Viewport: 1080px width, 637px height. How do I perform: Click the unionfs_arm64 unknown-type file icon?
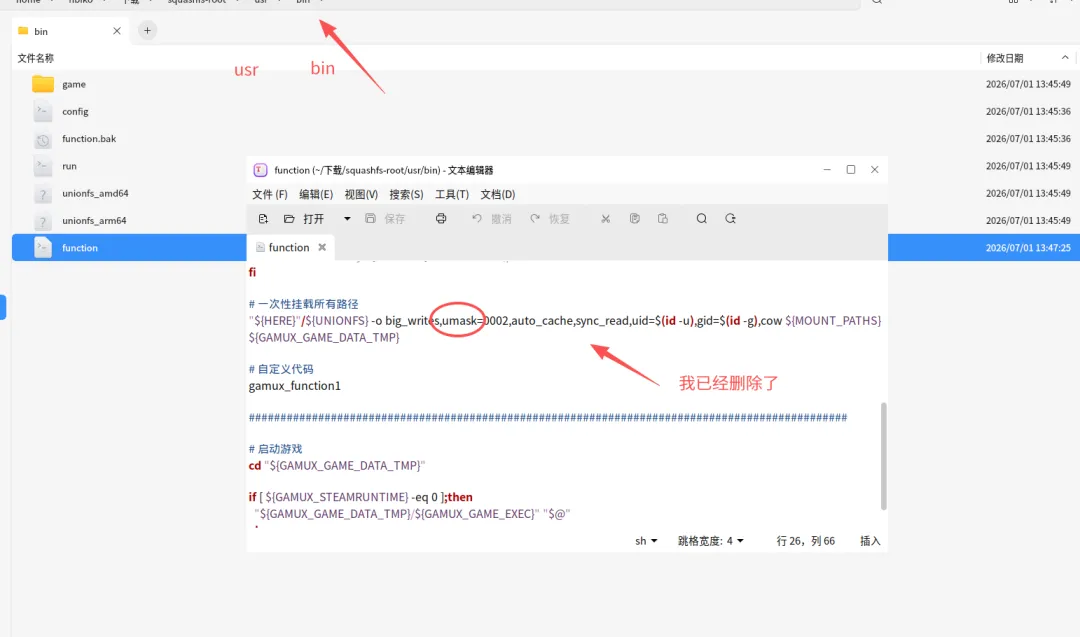(43, 221)
